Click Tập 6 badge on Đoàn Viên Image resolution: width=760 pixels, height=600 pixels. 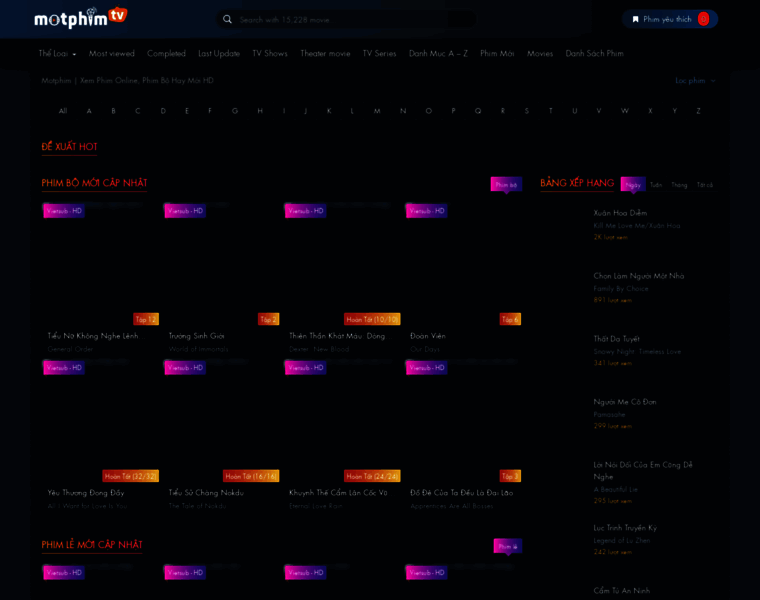pyautogui.click(x=510, y=319)
